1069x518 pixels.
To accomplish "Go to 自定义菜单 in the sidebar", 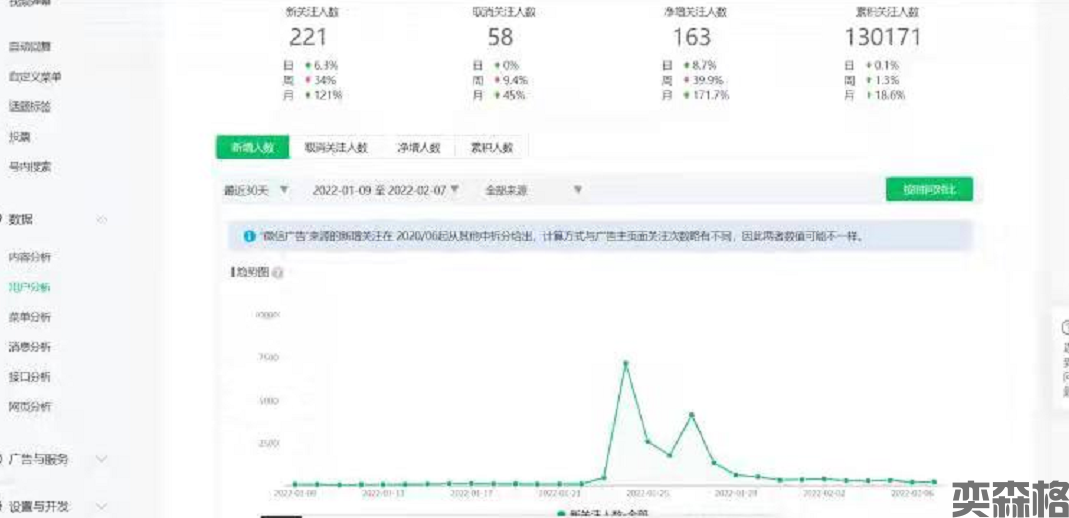I will pyautogui.click(x=35, y=77).
